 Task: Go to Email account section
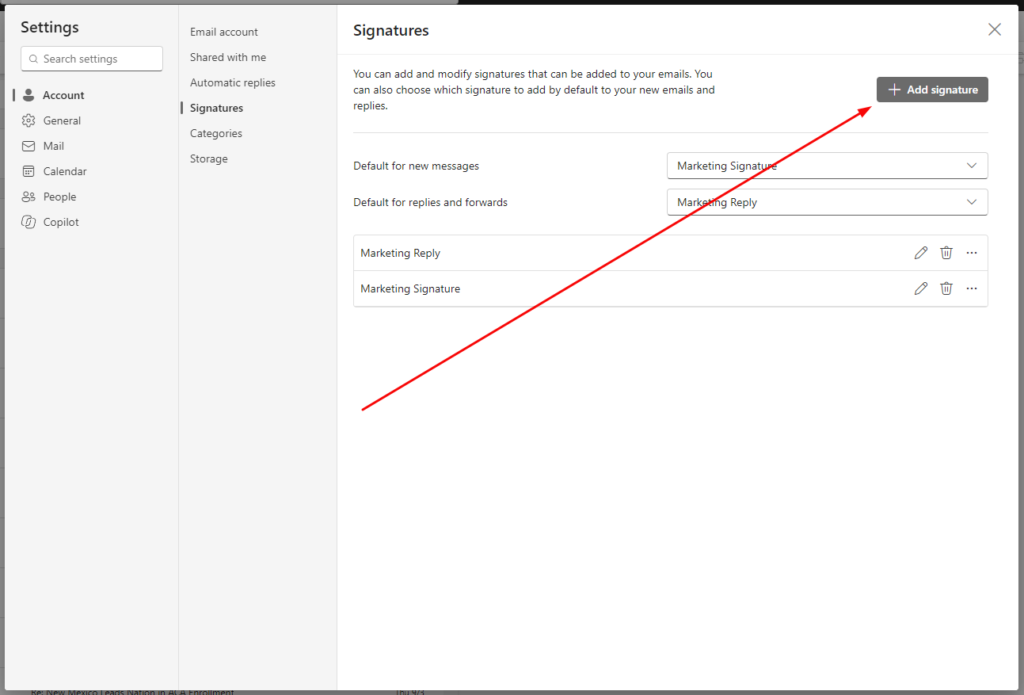[x=224, y=32]
